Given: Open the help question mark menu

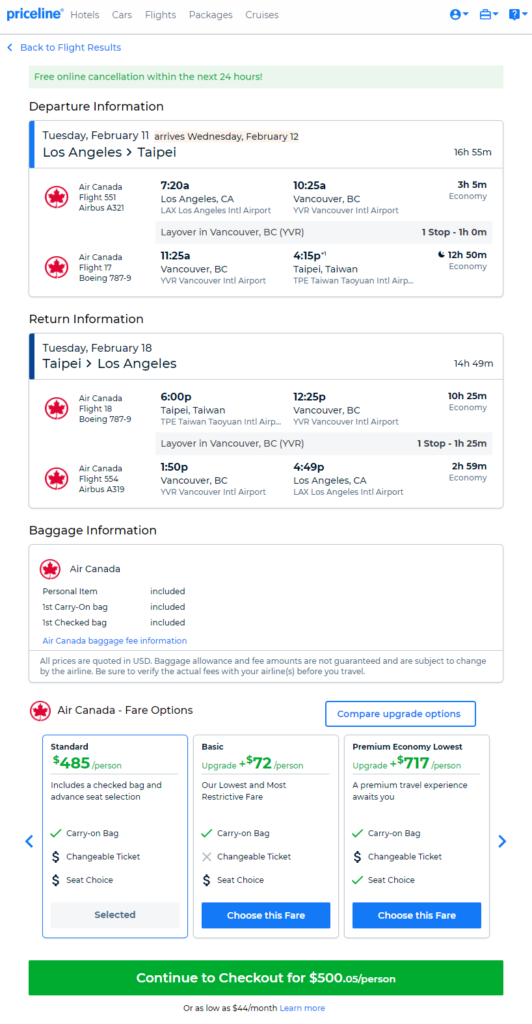Looking at the screenshot, I should tap(518, 14).
